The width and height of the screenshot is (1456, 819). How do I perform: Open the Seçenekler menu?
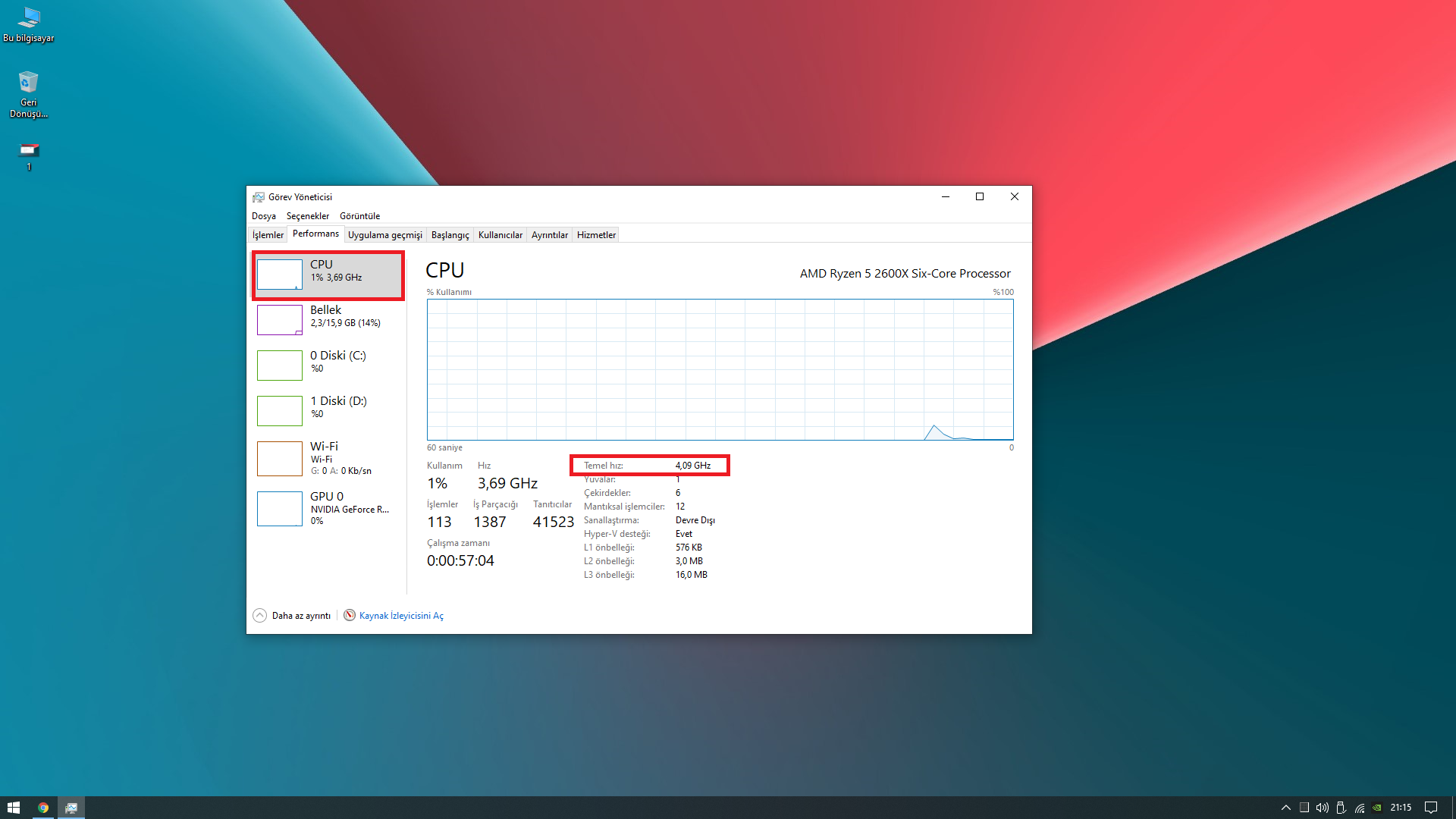(x=307, y=216)
